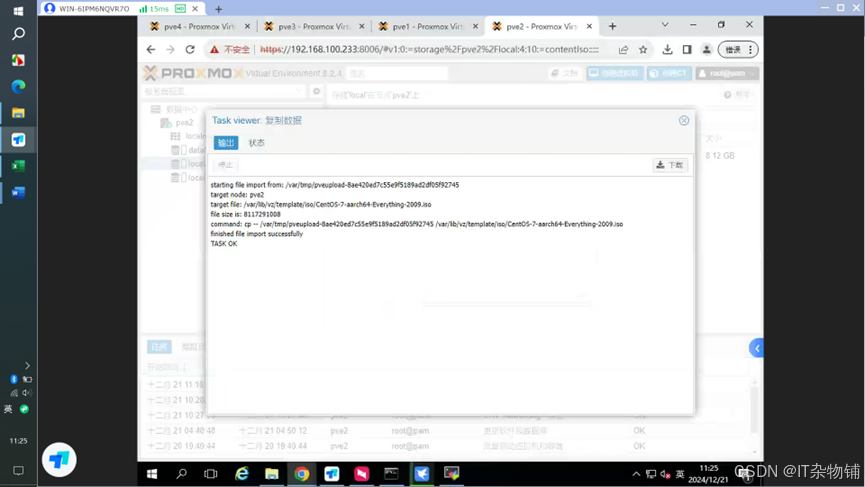
Task: Reload the current page
Action: tap(190, 50)
